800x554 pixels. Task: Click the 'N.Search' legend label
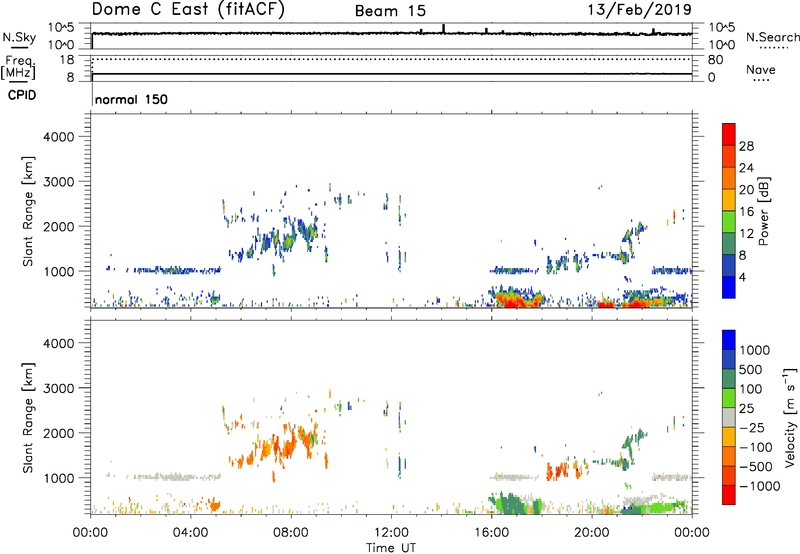[x=772, y=37]
